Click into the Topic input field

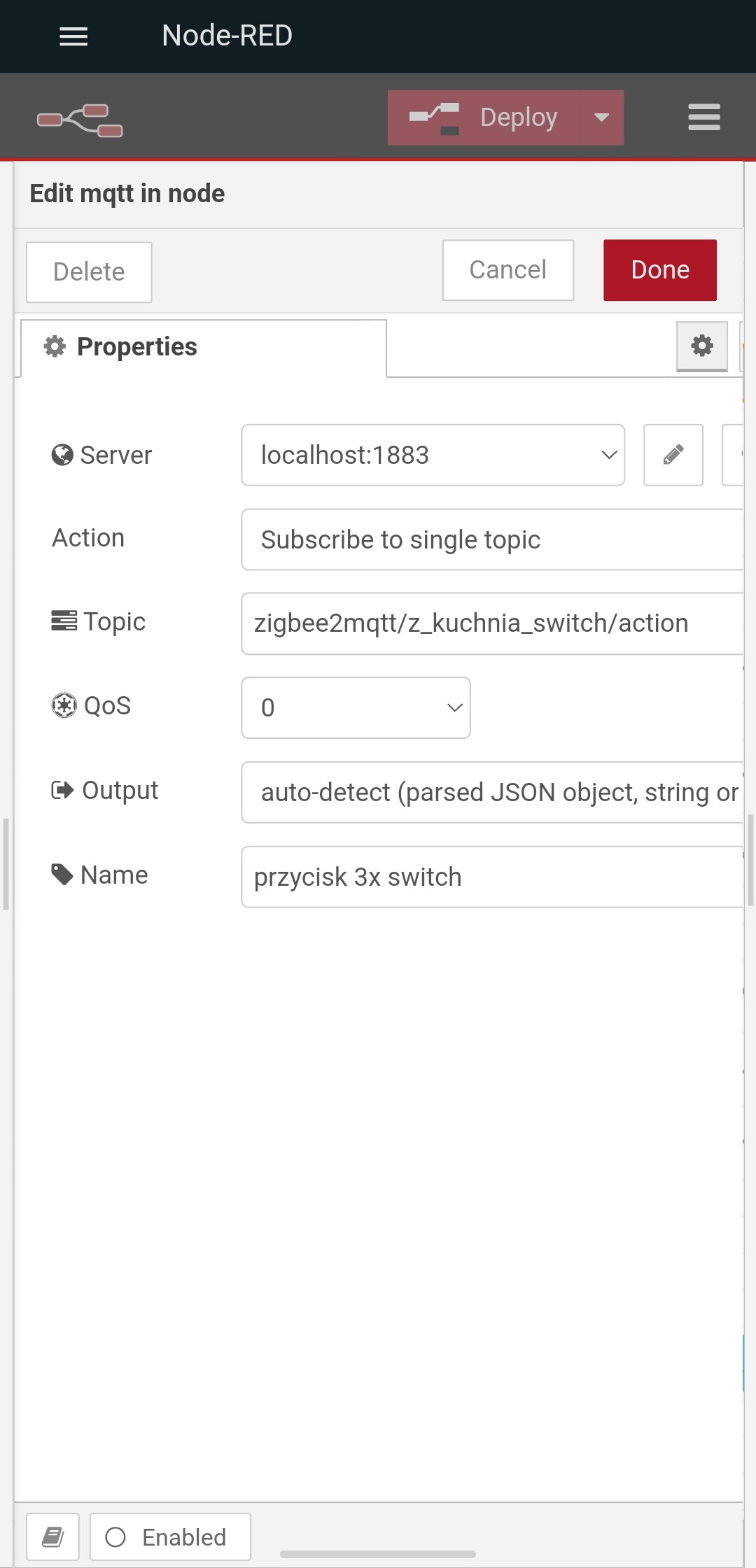pyautogui.click(x=492, y=623)
